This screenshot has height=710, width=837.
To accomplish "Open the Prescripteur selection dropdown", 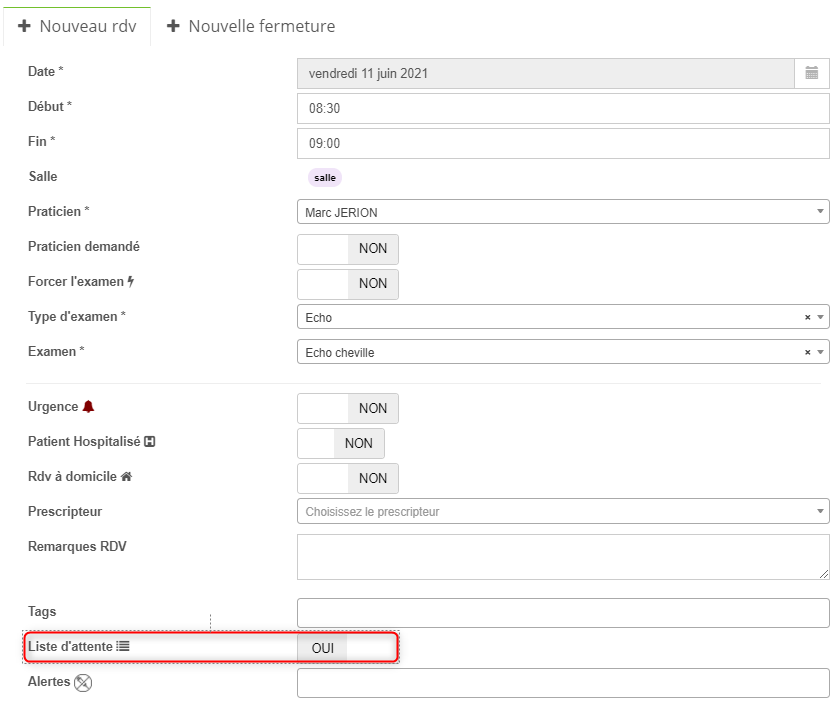I will point(563,512).
